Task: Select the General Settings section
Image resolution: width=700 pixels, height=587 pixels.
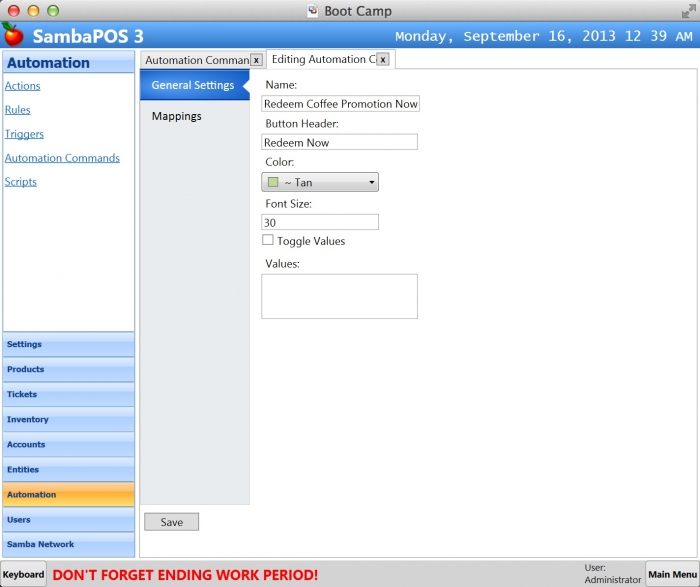Action: tap(193, 85)
